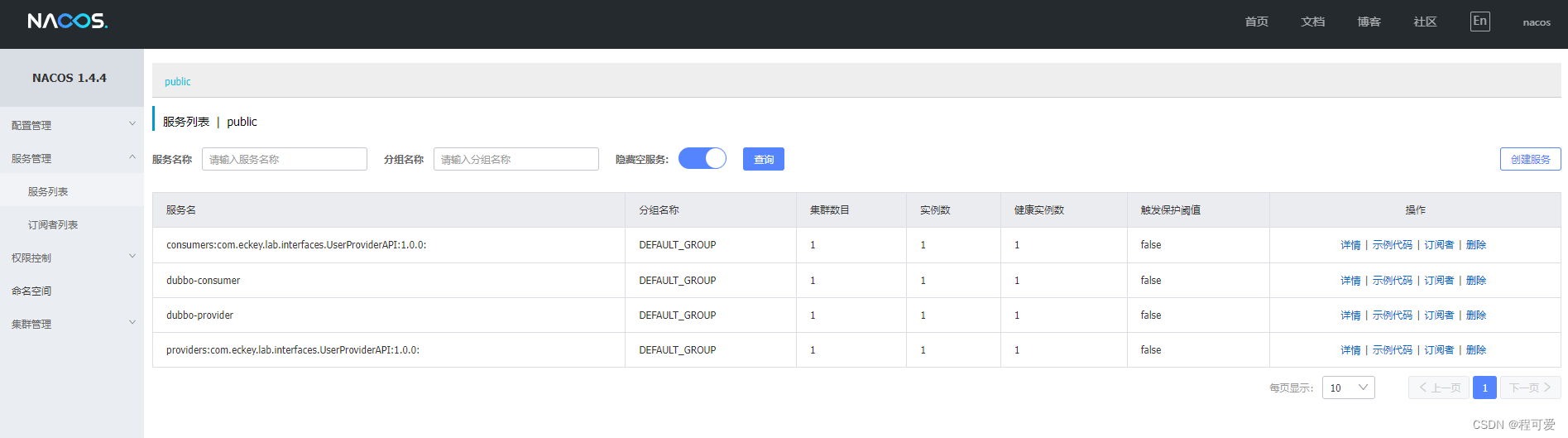
Task: Toggle the hide empty services switch
Action: coord(702,158)
